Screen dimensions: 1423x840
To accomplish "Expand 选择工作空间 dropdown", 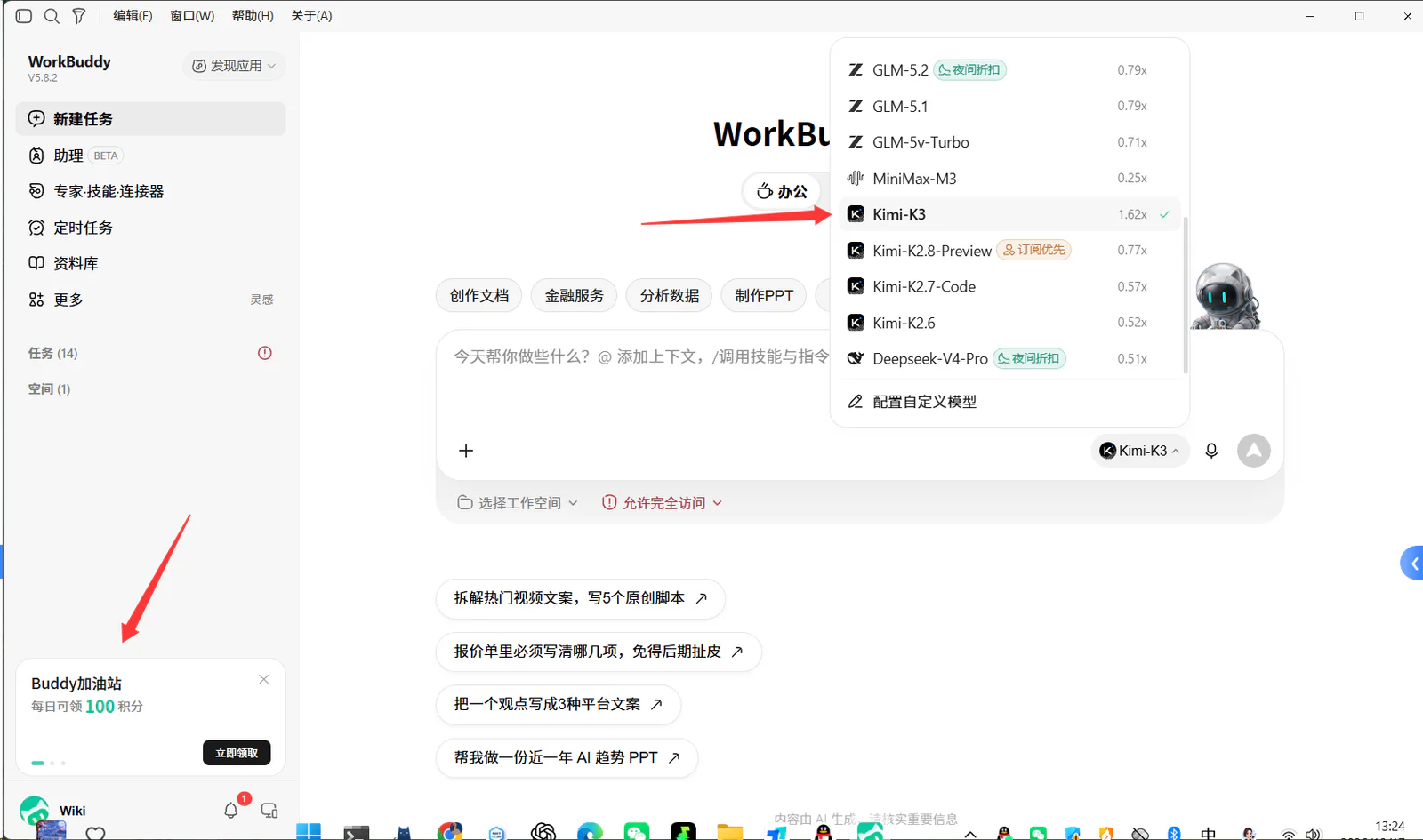I will click(x=518, y=503).
